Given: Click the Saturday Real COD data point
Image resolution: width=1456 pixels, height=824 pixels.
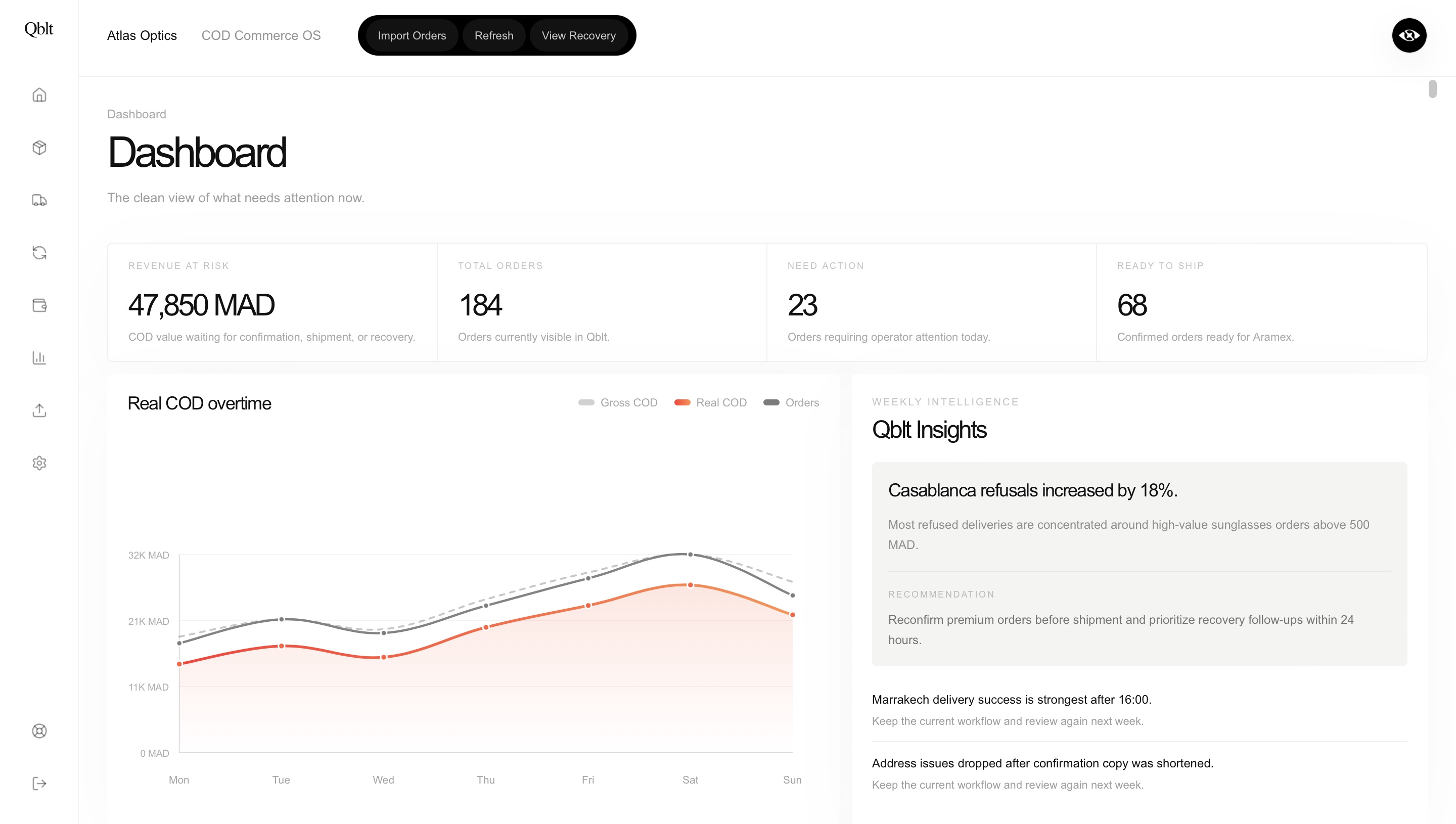Looking at the screenshot, I should click(x=691, y=584).
